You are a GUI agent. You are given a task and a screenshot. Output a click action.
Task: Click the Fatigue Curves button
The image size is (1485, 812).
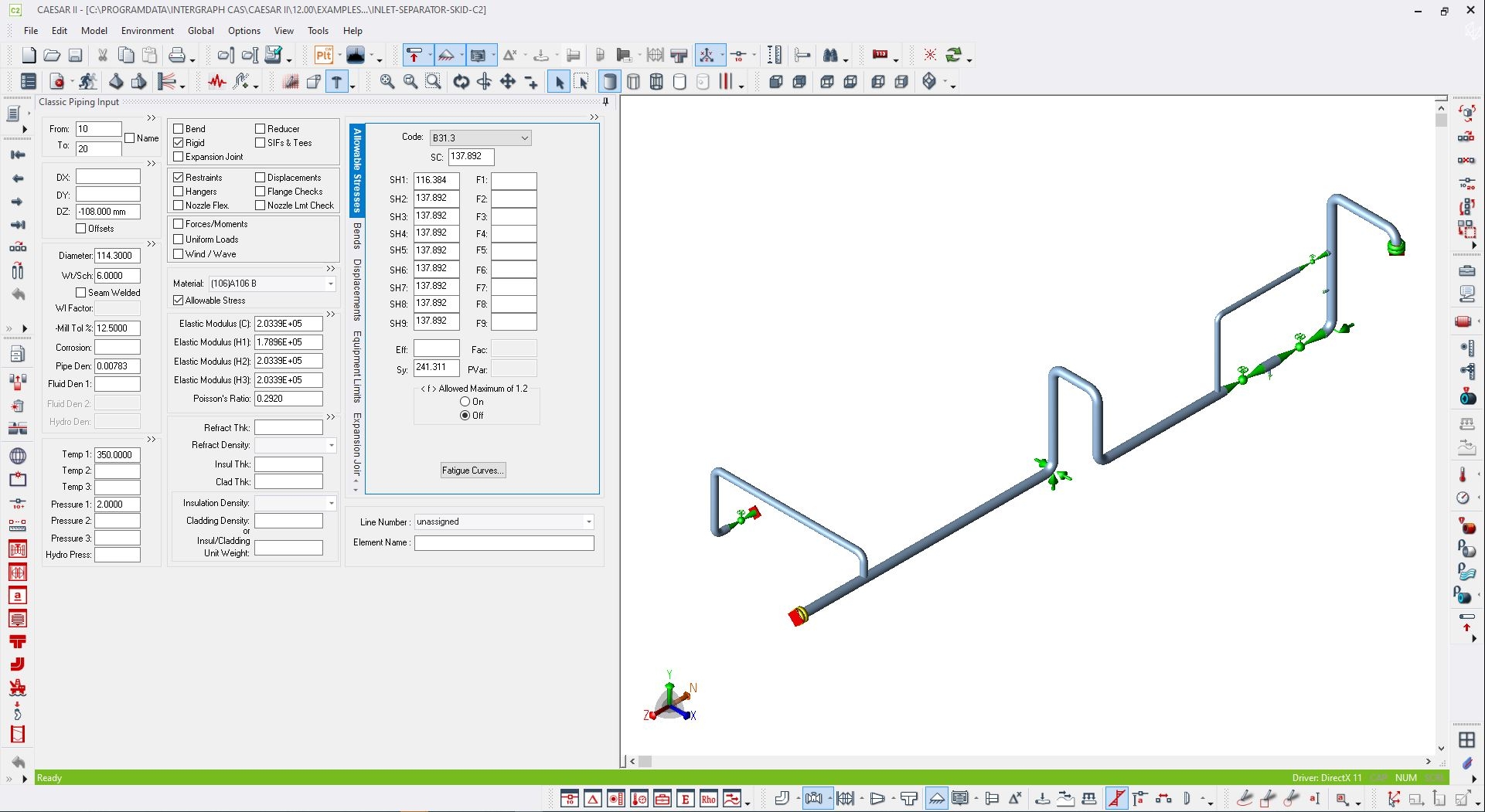click(472, 471)
